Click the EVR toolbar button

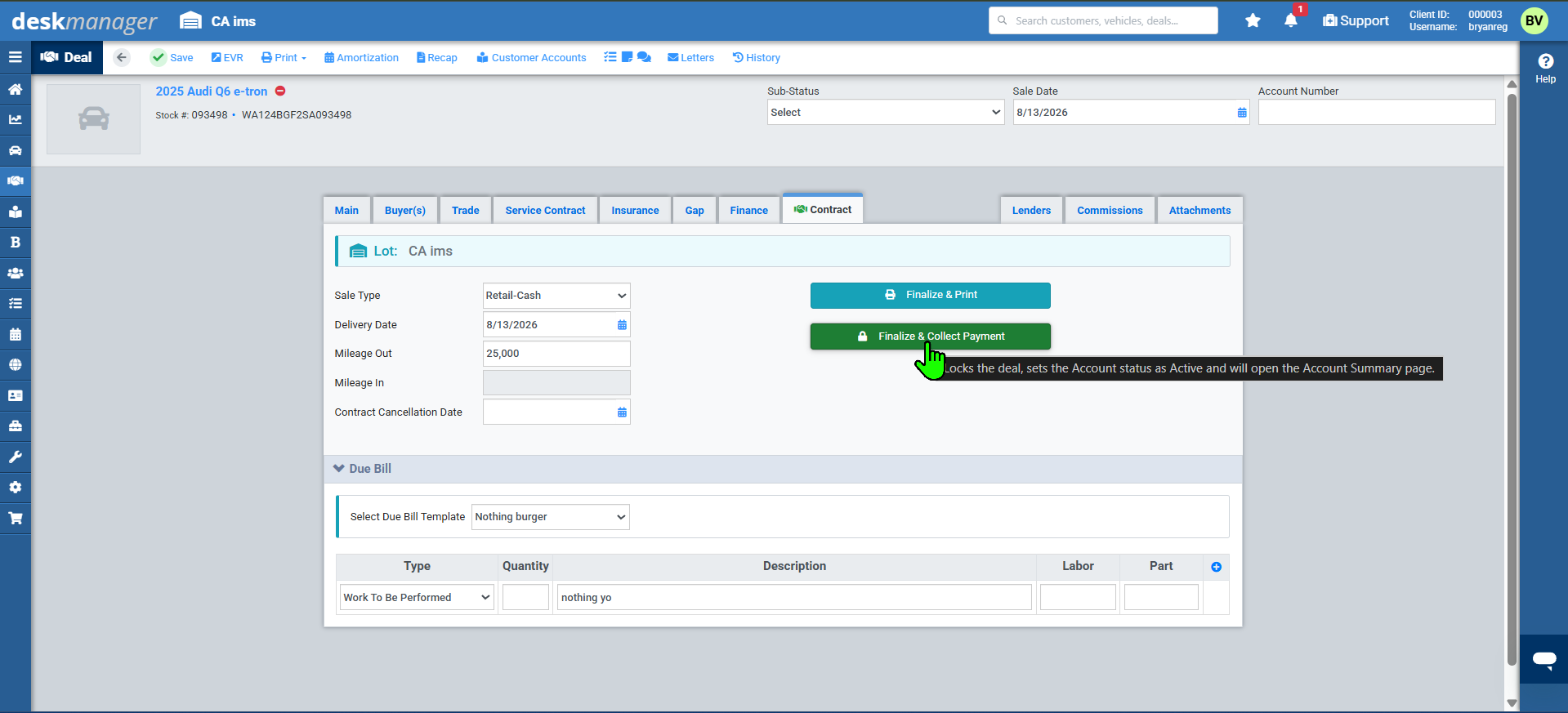pos(227,57)
